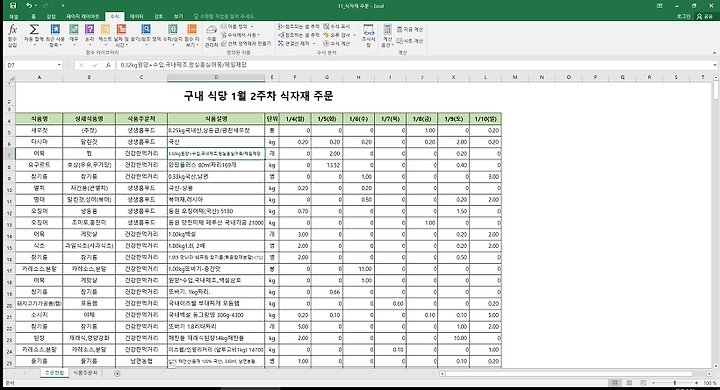
Task: Click the Name Box showing D7
Action: coord(30,65)
